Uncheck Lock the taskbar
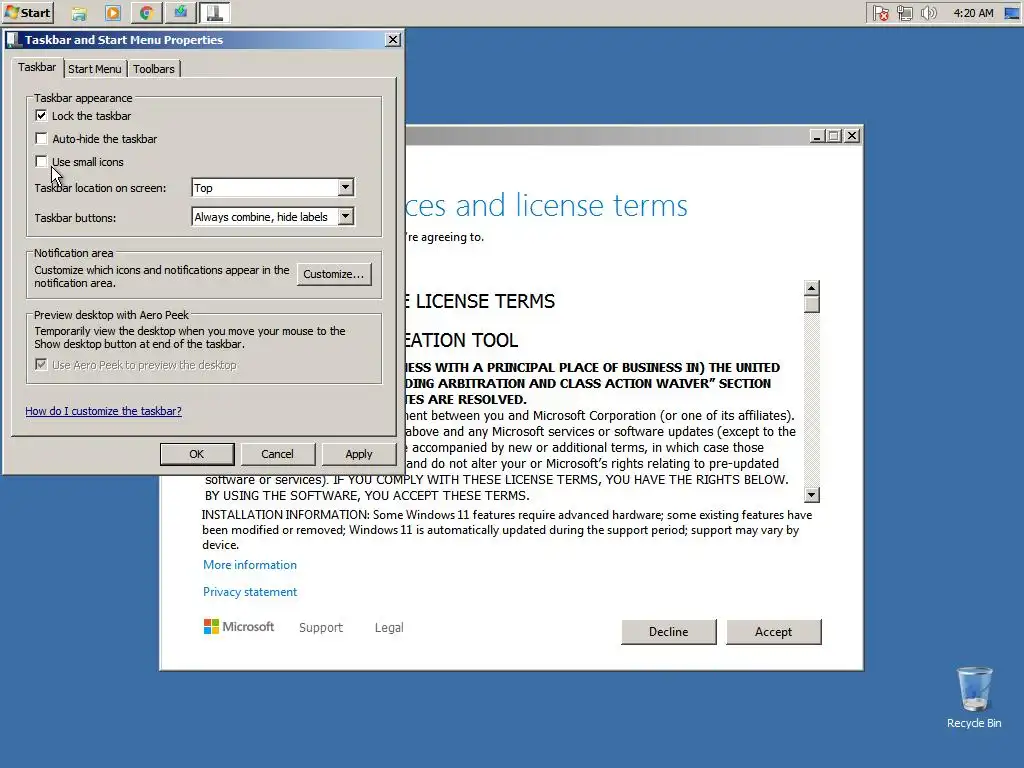Image resolution: width=1024 pixels, height=768 pixels. [x=41, y=116]
